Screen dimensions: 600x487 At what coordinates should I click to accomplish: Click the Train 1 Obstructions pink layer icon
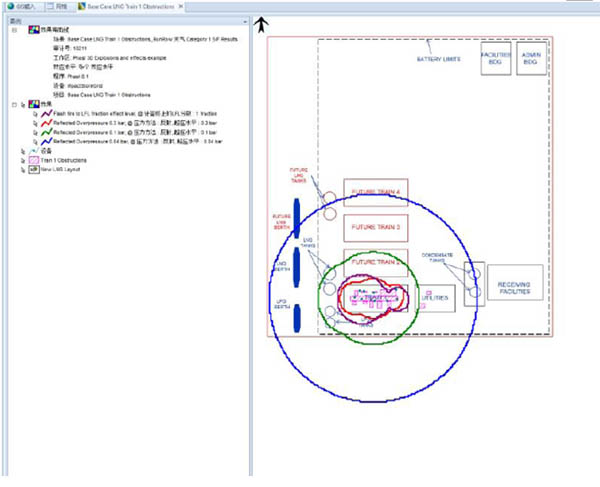33,161
